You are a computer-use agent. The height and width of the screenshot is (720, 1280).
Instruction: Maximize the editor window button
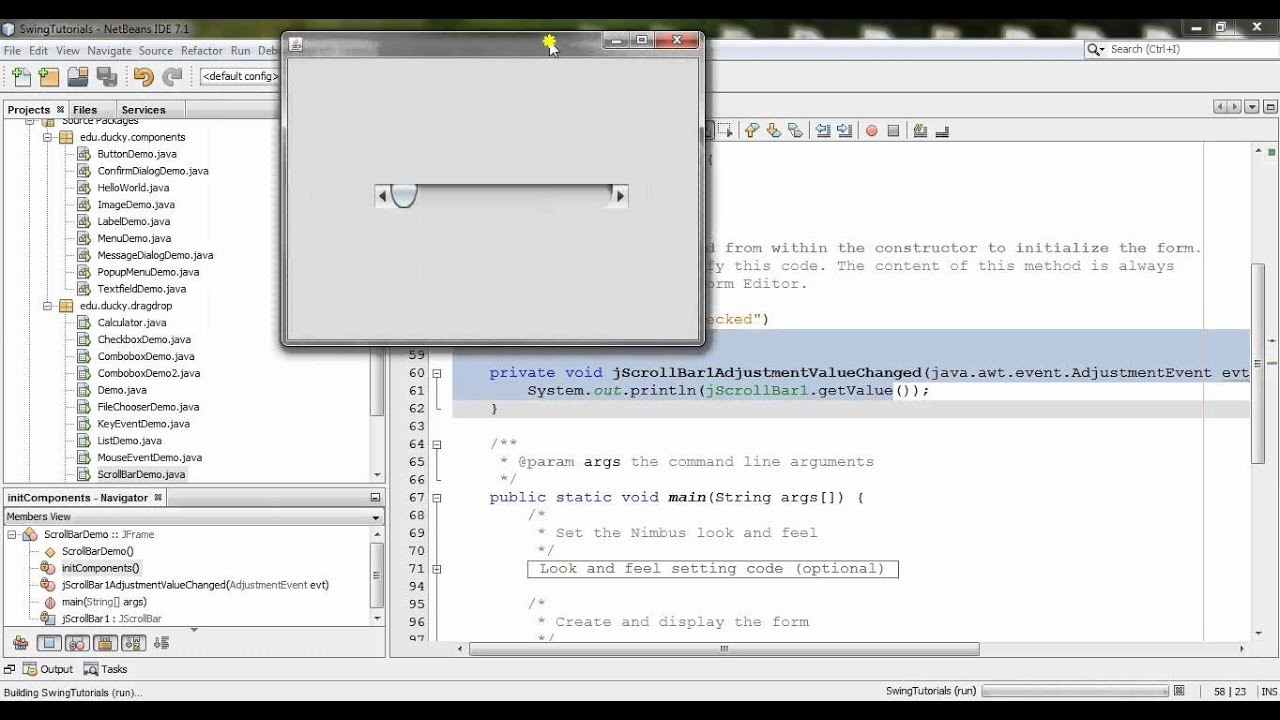click(x=1270, y=107)
